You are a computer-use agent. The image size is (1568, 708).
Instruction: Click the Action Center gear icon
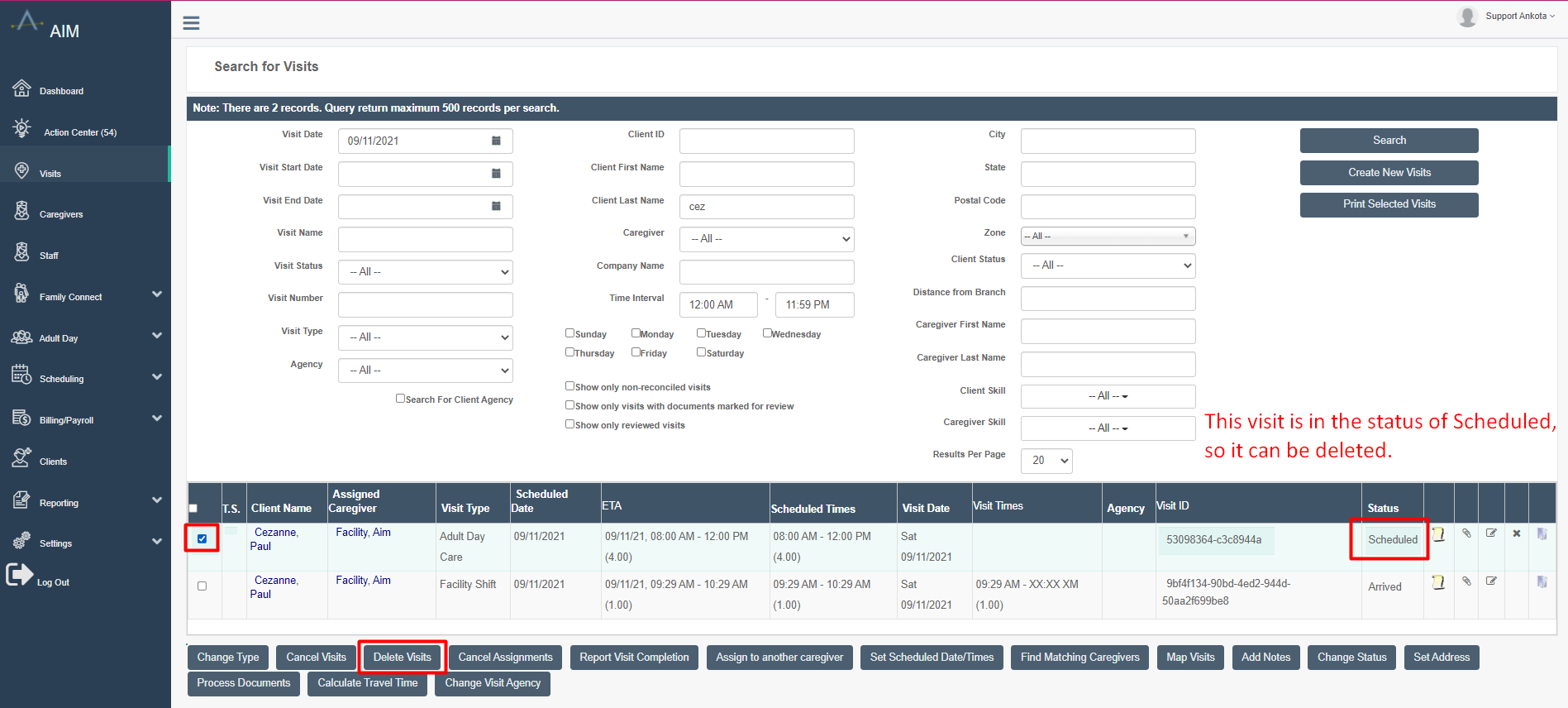[21, 128]
